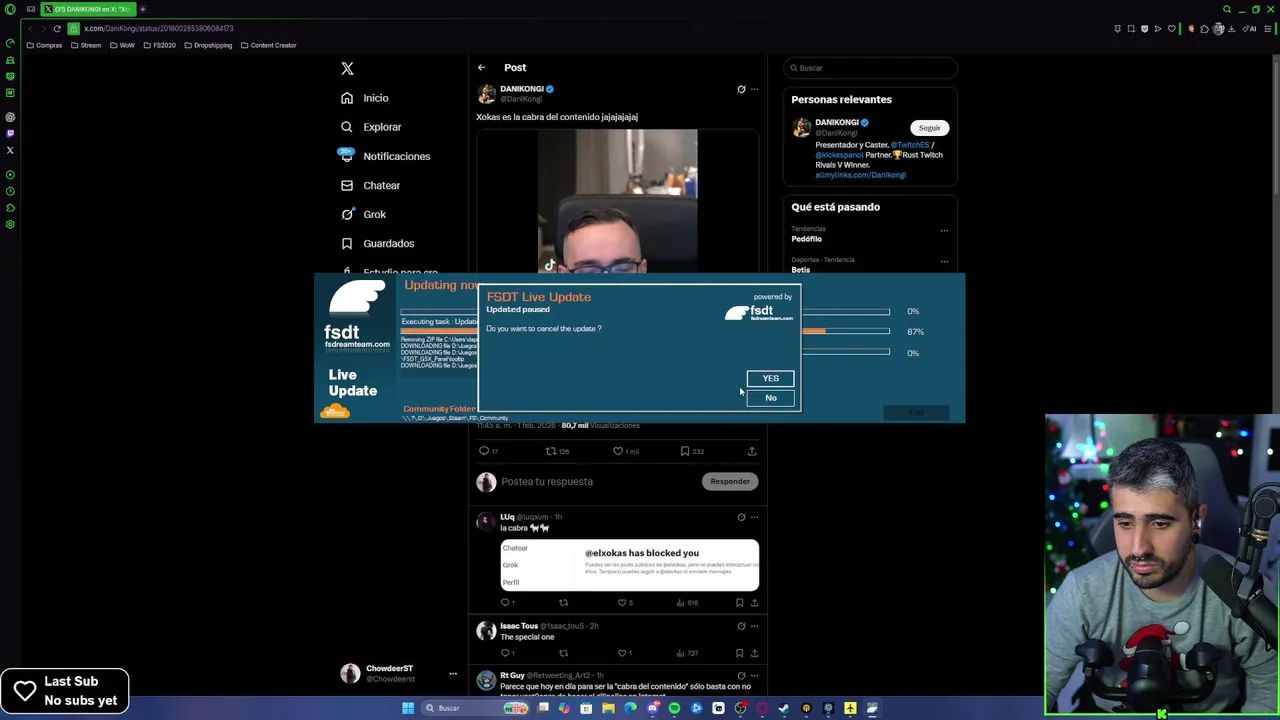
Task: Share icon under DANIKONGI post
Action: pos(752,451)
